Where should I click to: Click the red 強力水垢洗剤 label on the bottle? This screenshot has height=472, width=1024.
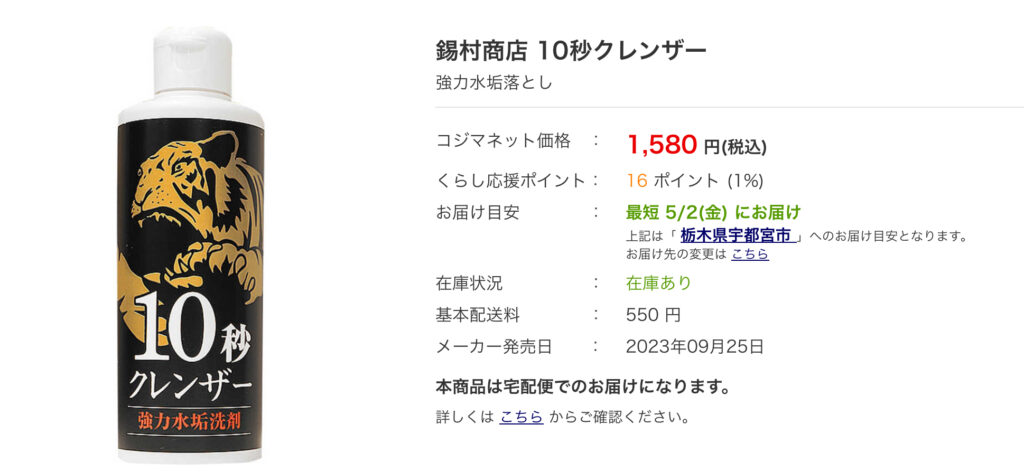190,418
